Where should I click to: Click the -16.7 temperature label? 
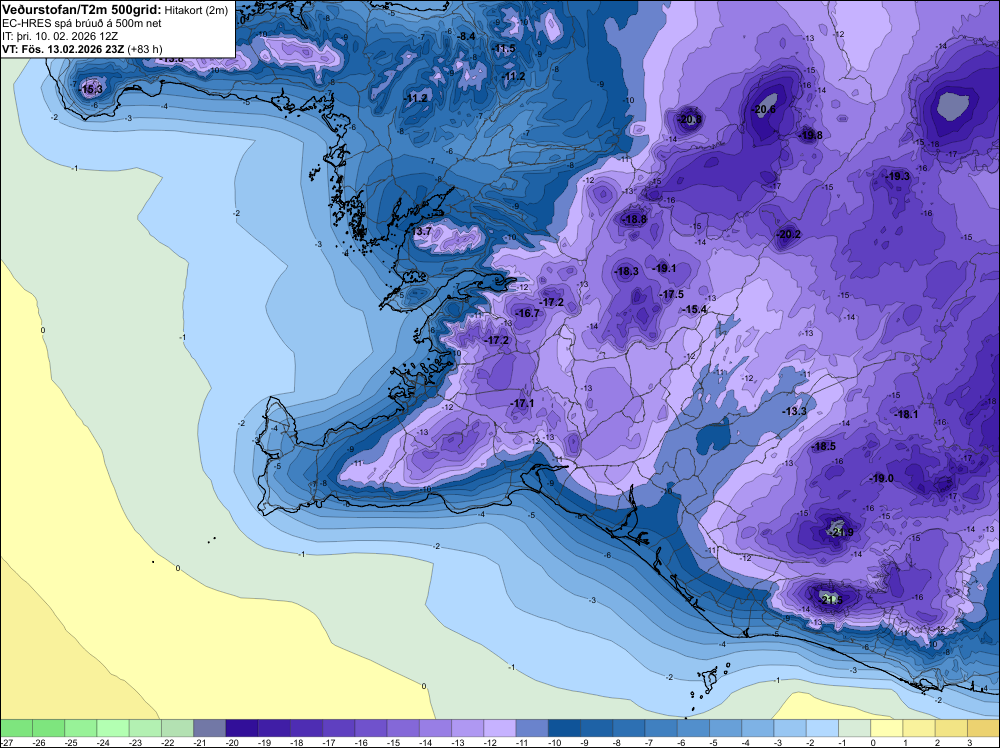[527, 313]
